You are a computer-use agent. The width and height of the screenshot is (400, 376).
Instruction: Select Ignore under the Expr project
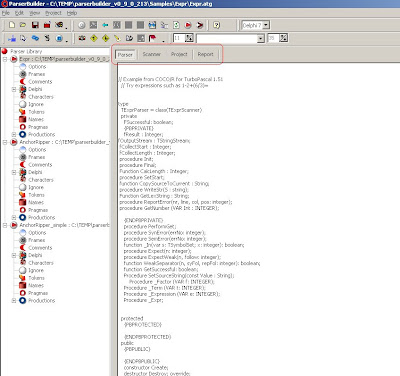pos(36,104)
